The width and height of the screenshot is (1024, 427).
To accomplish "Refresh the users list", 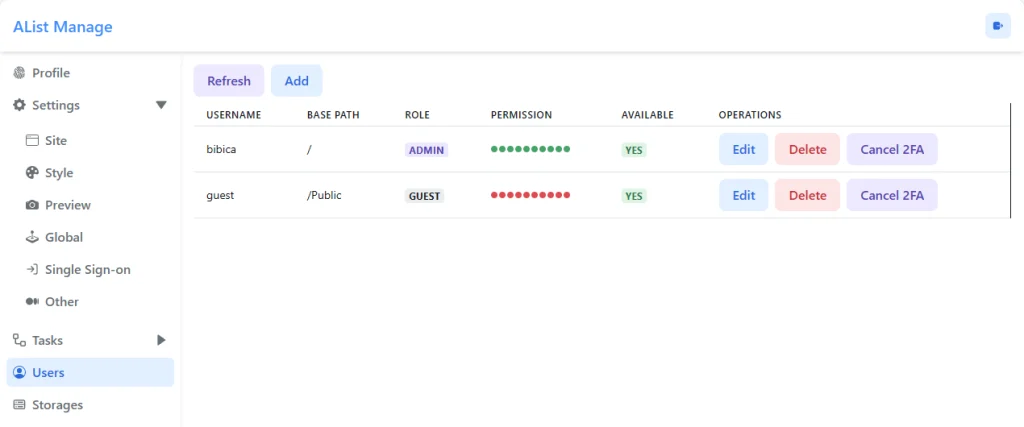I will tap(229, 81).
